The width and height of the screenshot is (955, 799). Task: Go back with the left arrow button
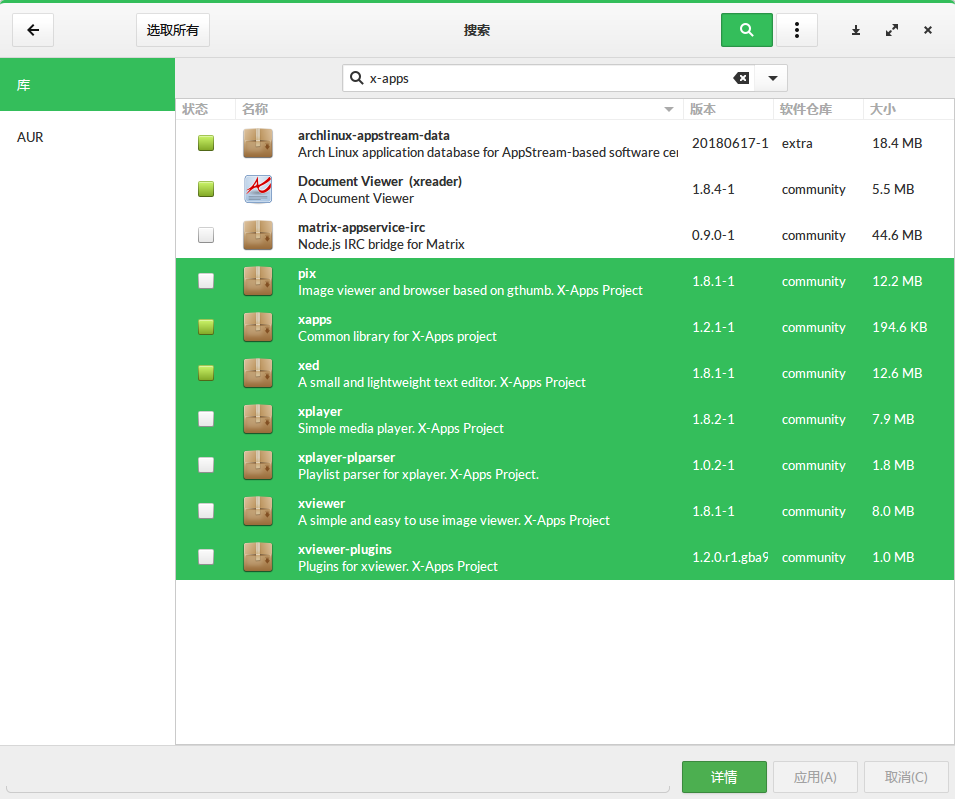pyautogui.click(x=33, y=30)
